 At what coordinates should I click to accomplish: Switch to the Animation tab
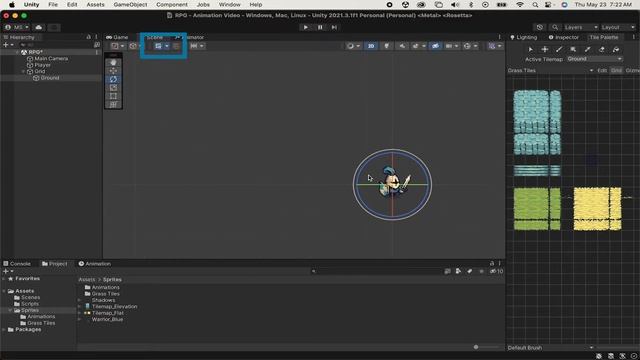pos(95,264)
